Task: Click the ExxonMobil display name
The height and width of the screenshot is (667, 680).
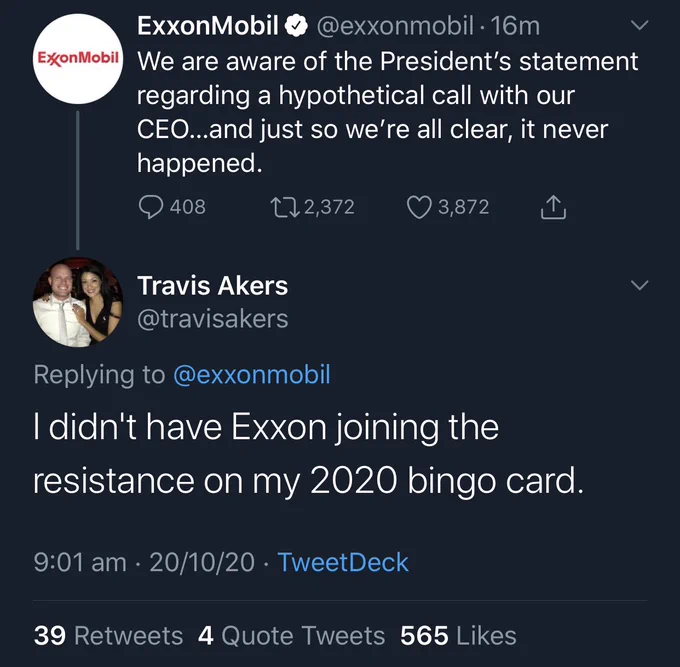Action: [x=208, y=26]
